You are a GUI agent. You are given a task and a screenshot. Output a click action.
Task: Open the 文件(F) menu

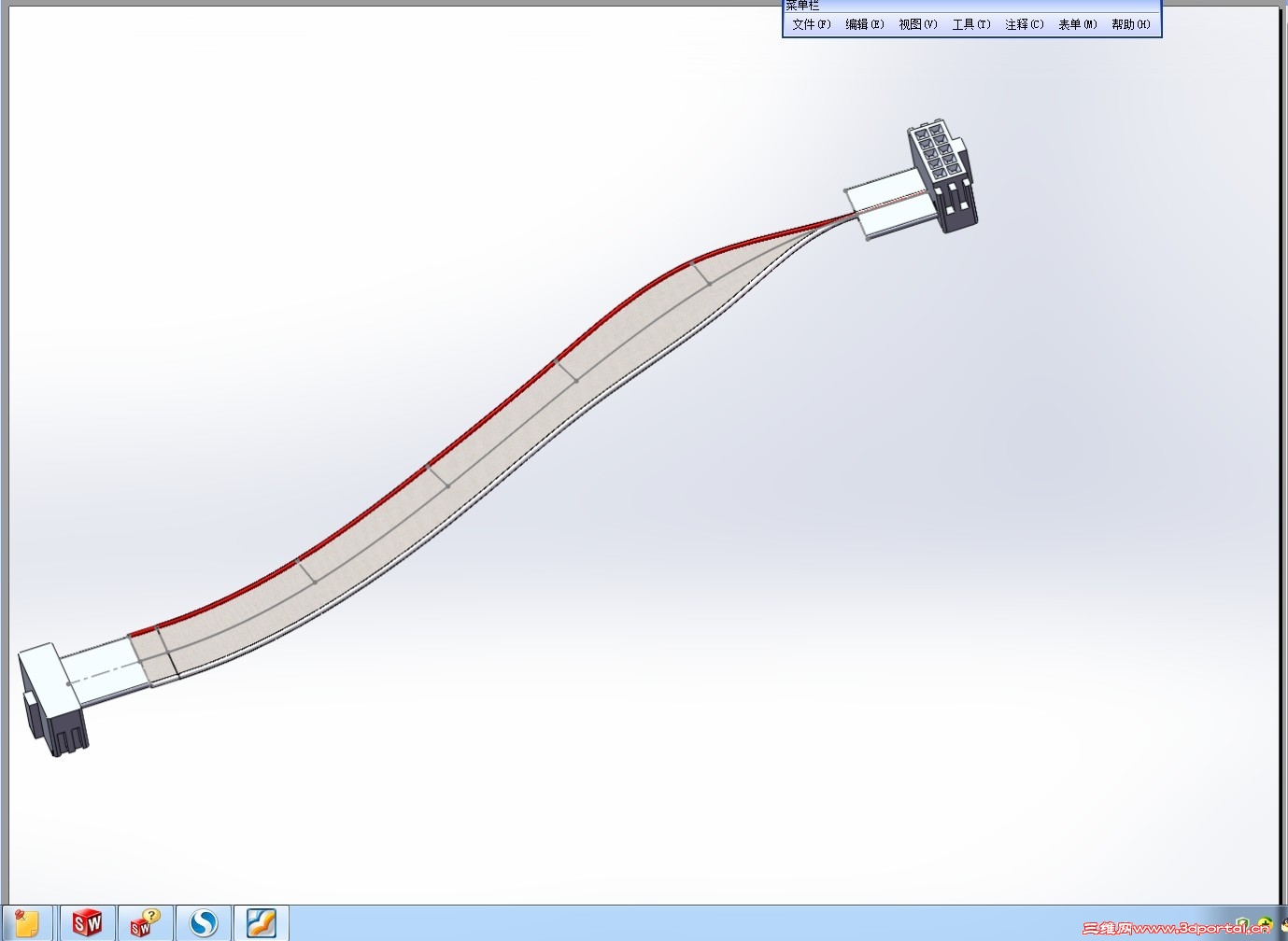(811, 24)
